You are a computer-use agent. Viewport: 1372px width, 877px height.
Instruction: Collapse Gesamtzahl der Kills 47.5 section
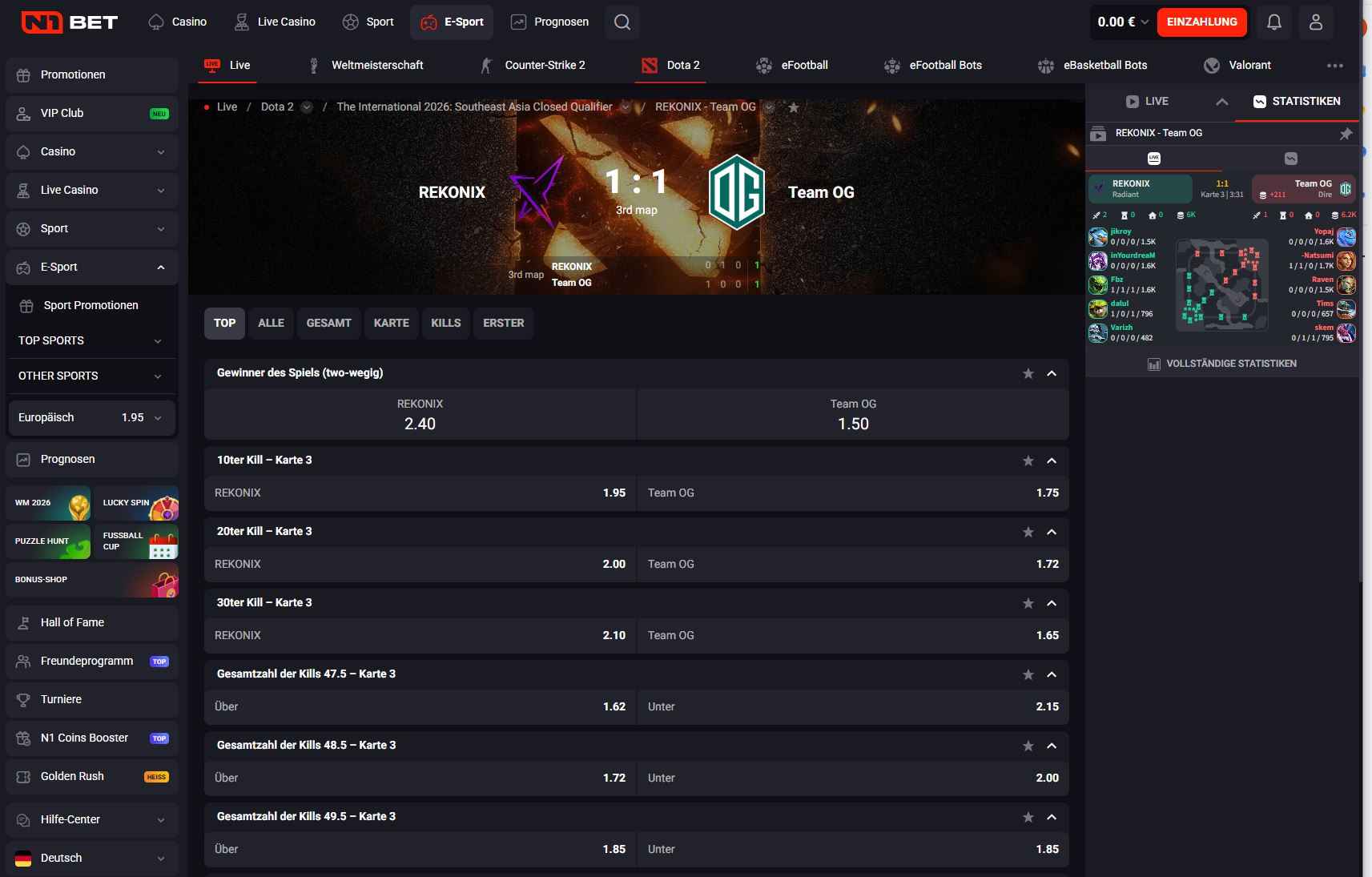[x=1052, y=675]
